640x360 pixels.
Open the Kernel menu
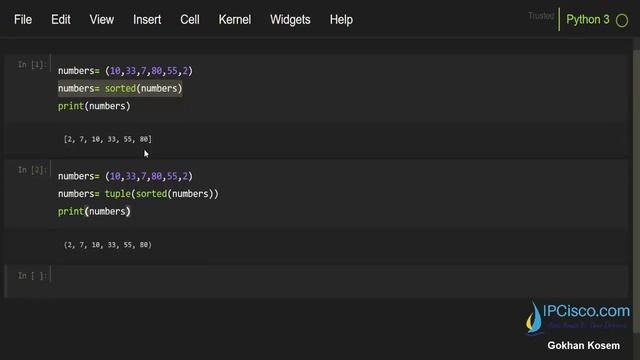(235, 20)
